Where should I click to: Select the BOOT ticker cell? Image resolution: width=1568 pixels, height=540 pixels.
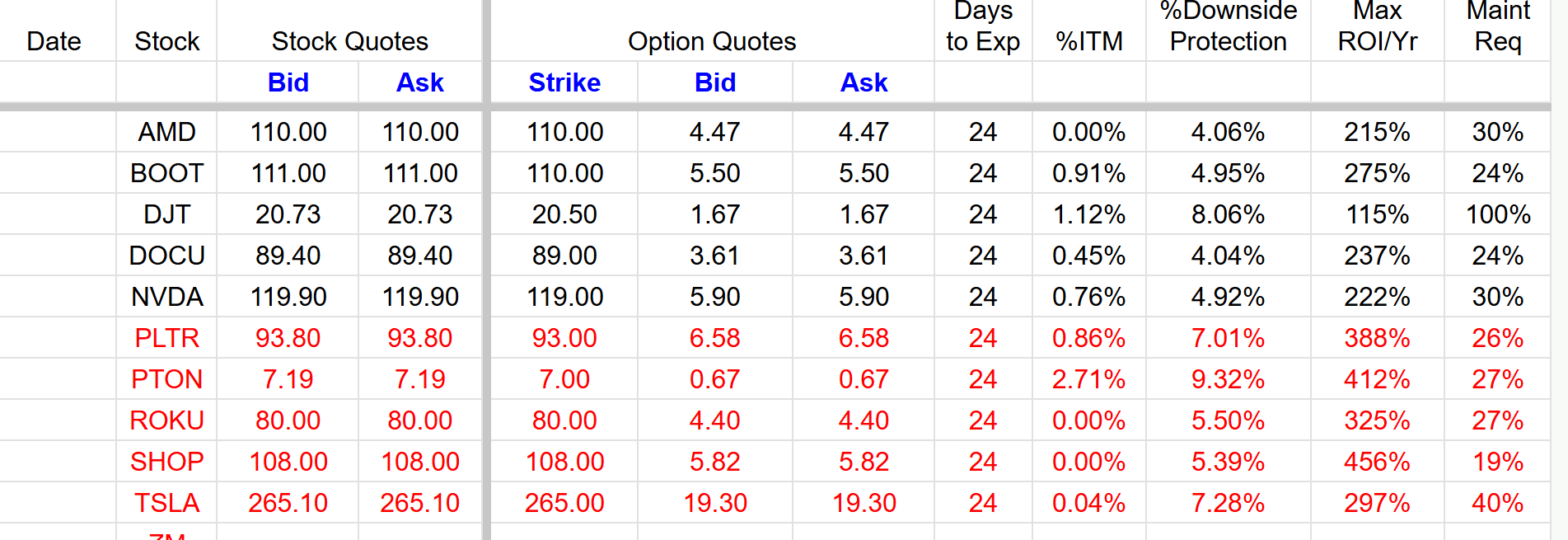(x=166, y=173)
